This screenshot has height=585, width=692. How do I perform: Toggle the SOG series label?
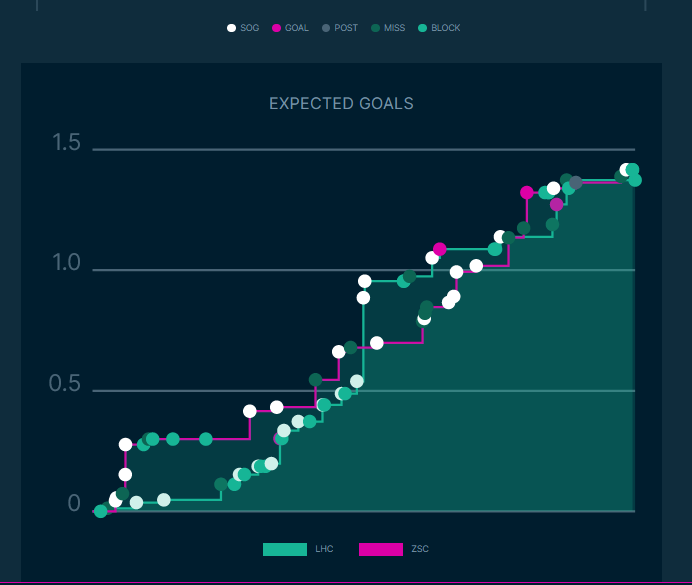[x=250, y=28]
